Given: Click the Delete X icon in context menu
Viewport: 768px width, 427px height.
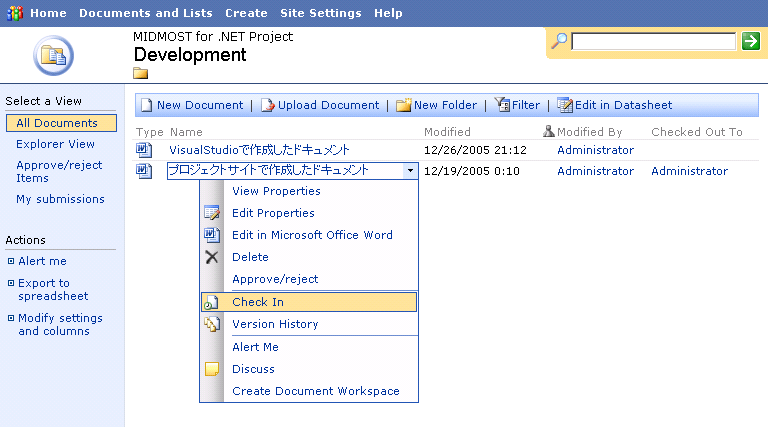Looking at the screenshot, I should click(212, 257).
